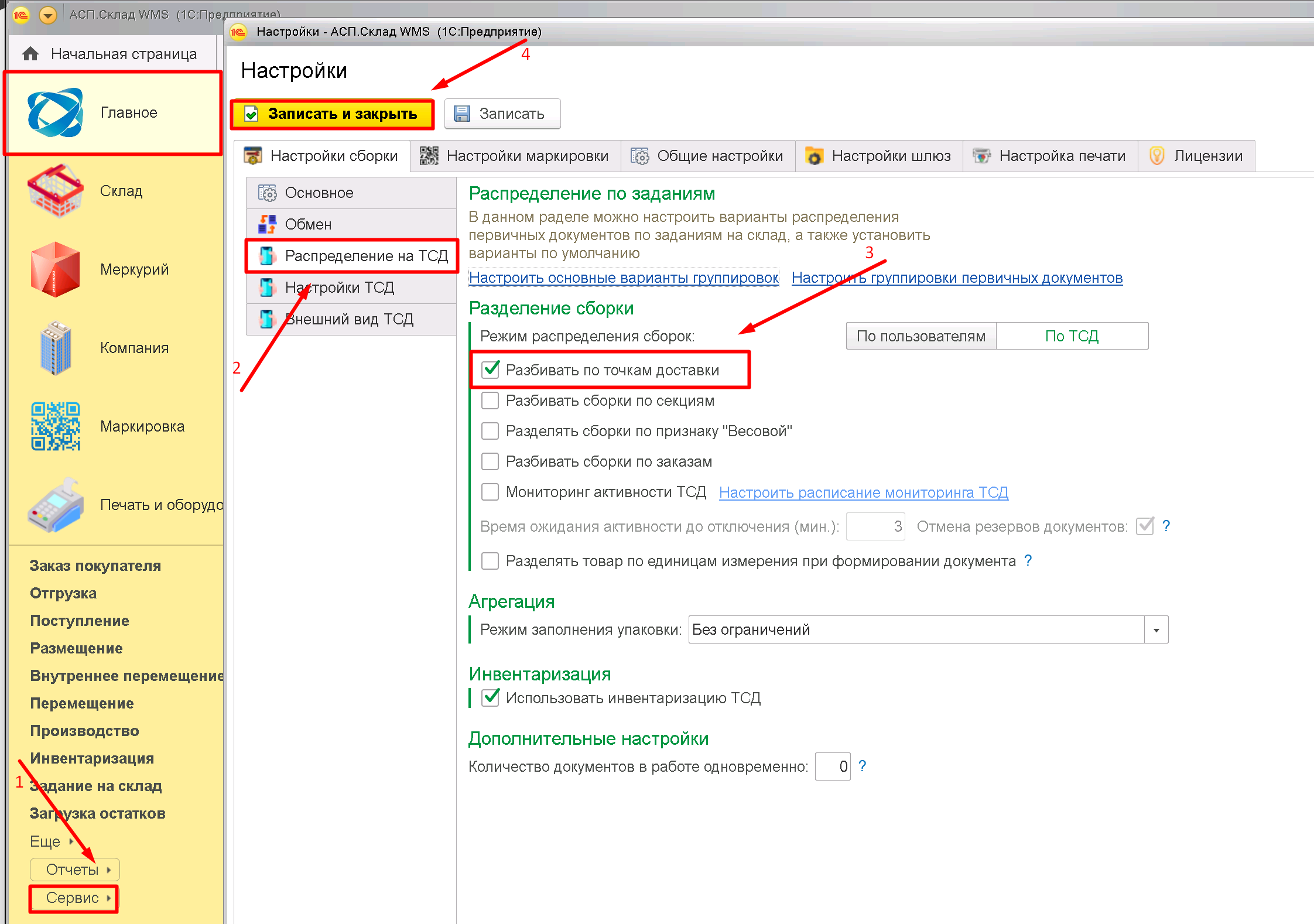Enable Разделять сборки по признаку Весовой
This screenshot has height=924, width=1314.
pyautogui.click(x=490, y=431)
